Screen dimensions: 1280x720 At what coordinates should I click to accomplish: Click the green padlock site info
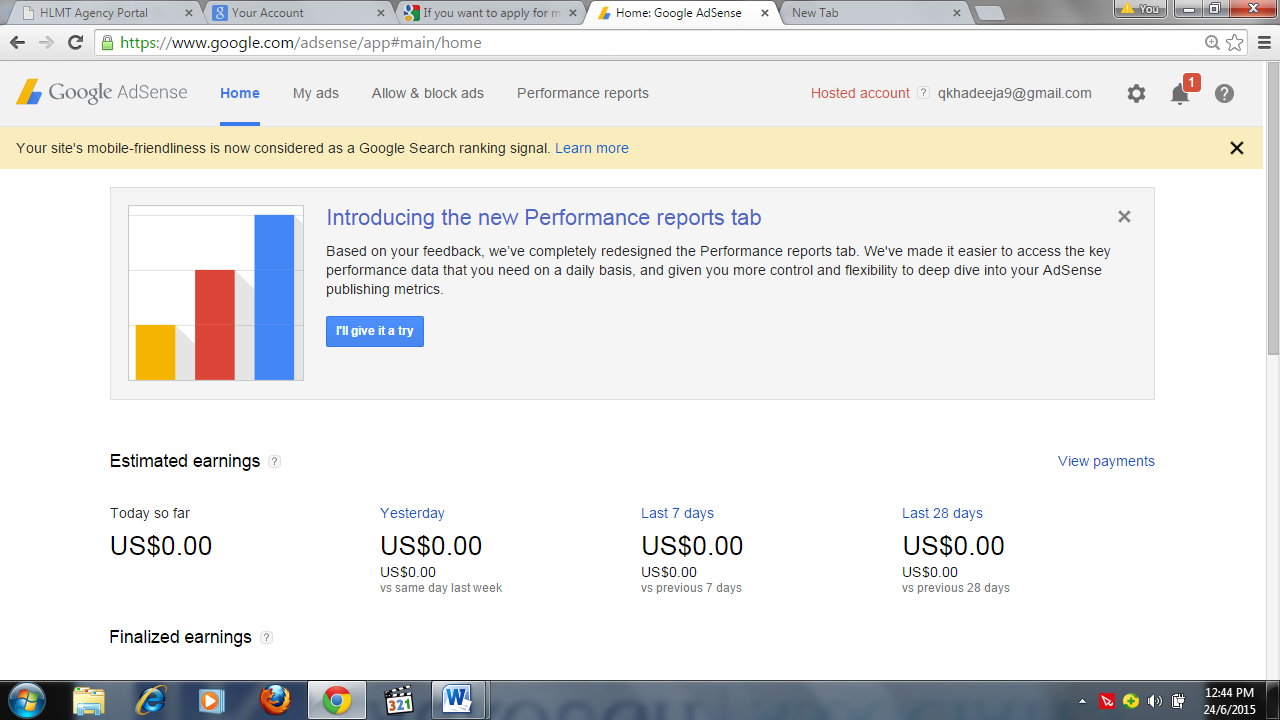pos(107,43)
